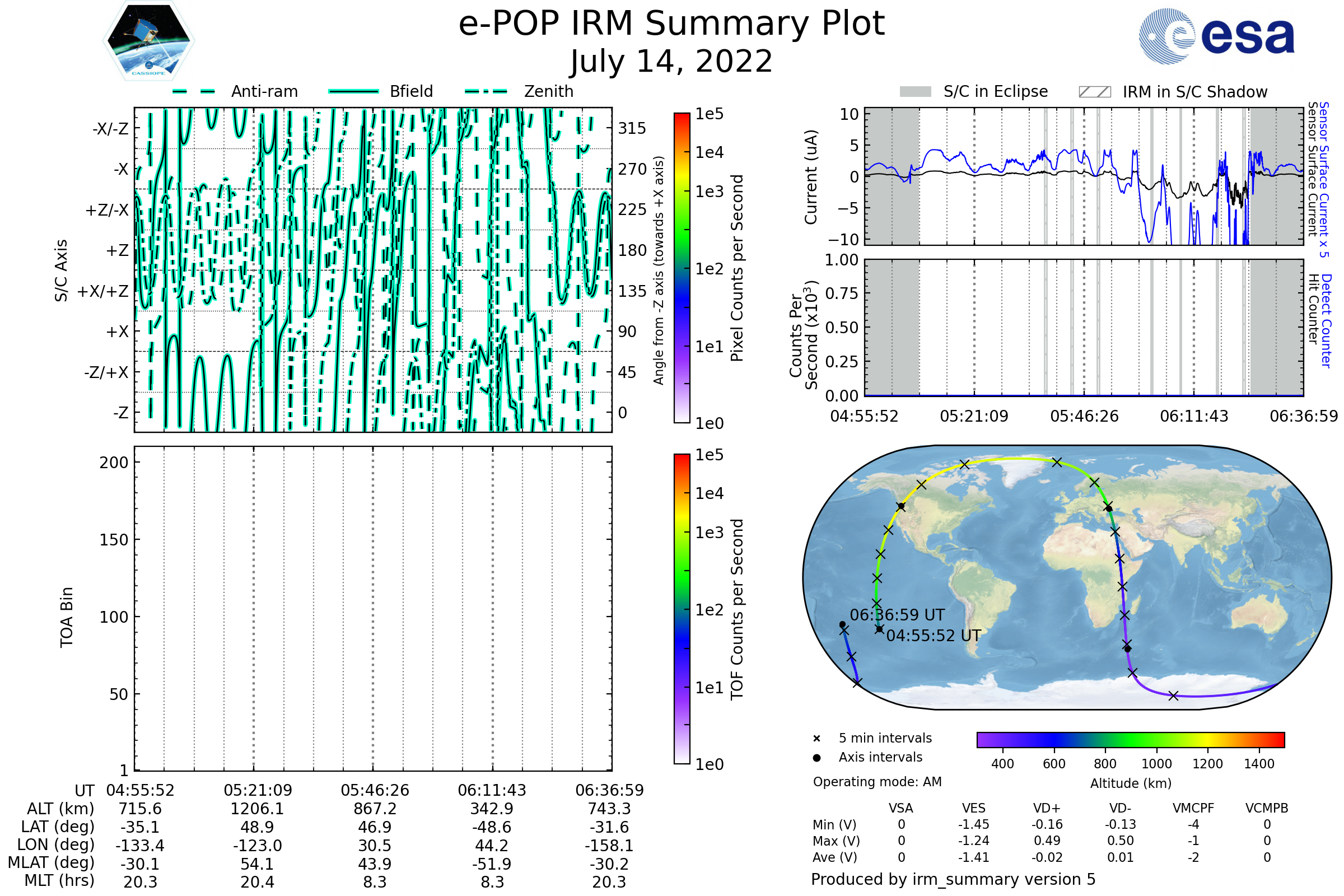Click the Altitude (km) color bar
Screen dimensions: 1344x896
coord(1130,739)
